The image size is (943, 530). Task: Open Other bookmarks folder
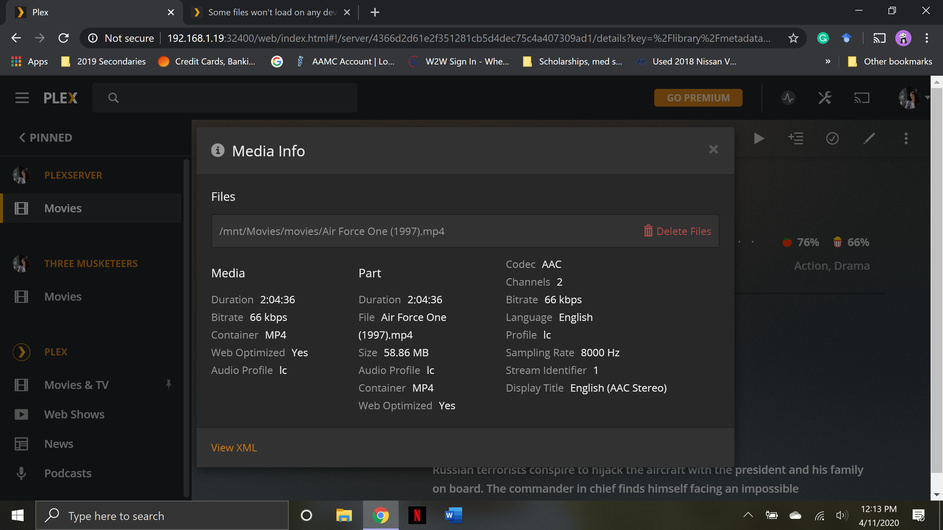coord(889,61)
